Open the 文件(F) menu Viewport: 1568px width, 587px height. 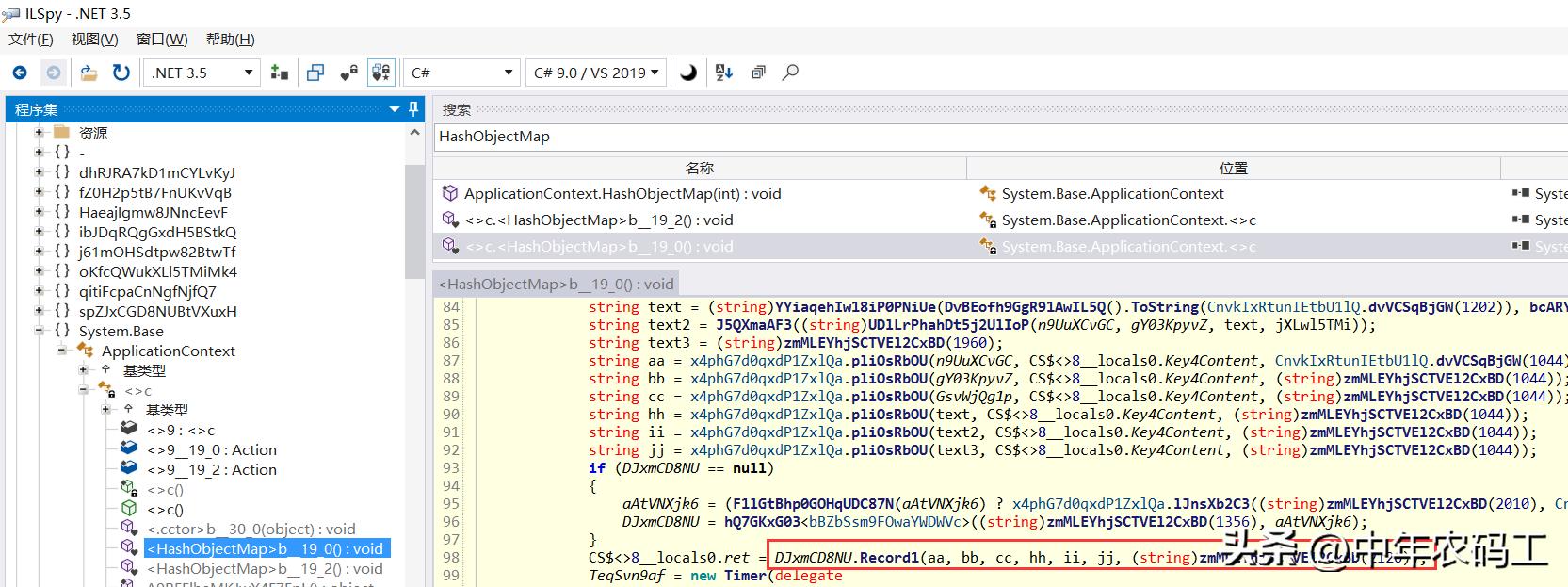pos(31,39)
